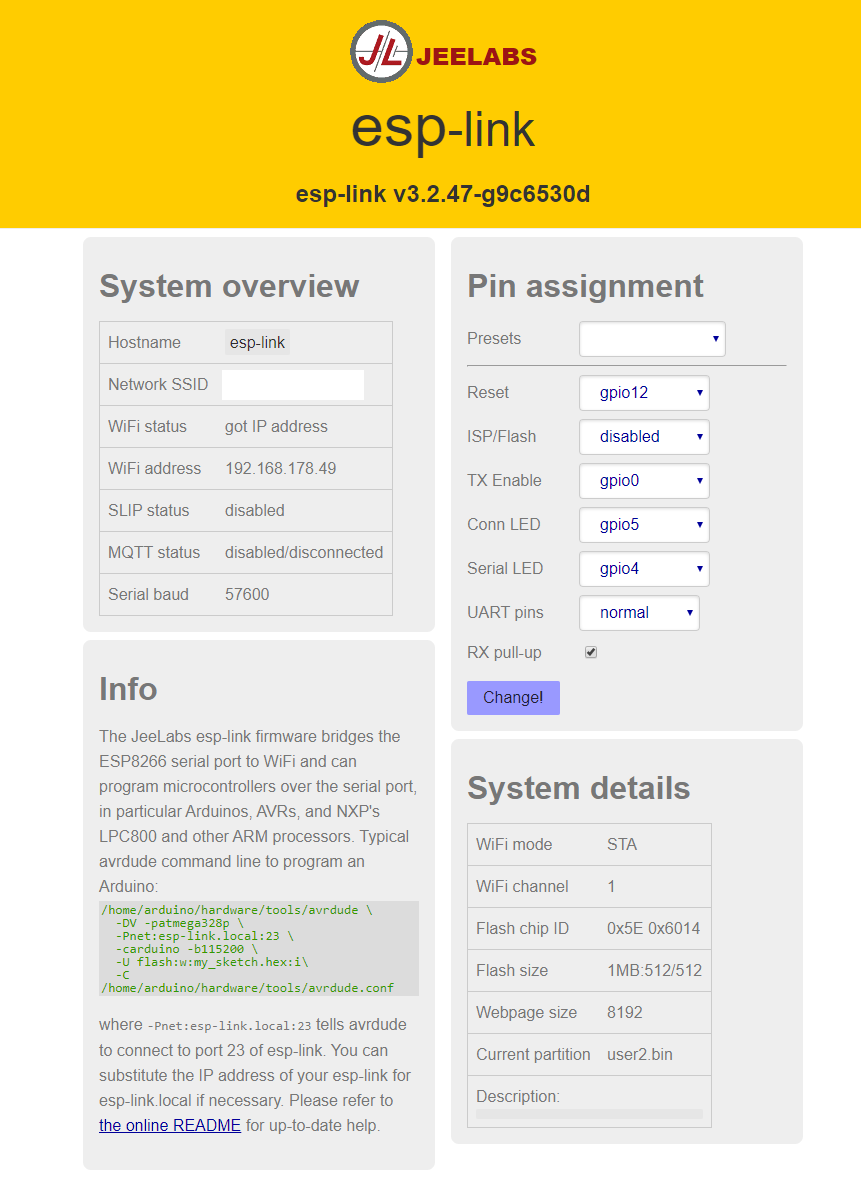Open the online README link
Screen dimensions: 861x1179
(170, 1125)
